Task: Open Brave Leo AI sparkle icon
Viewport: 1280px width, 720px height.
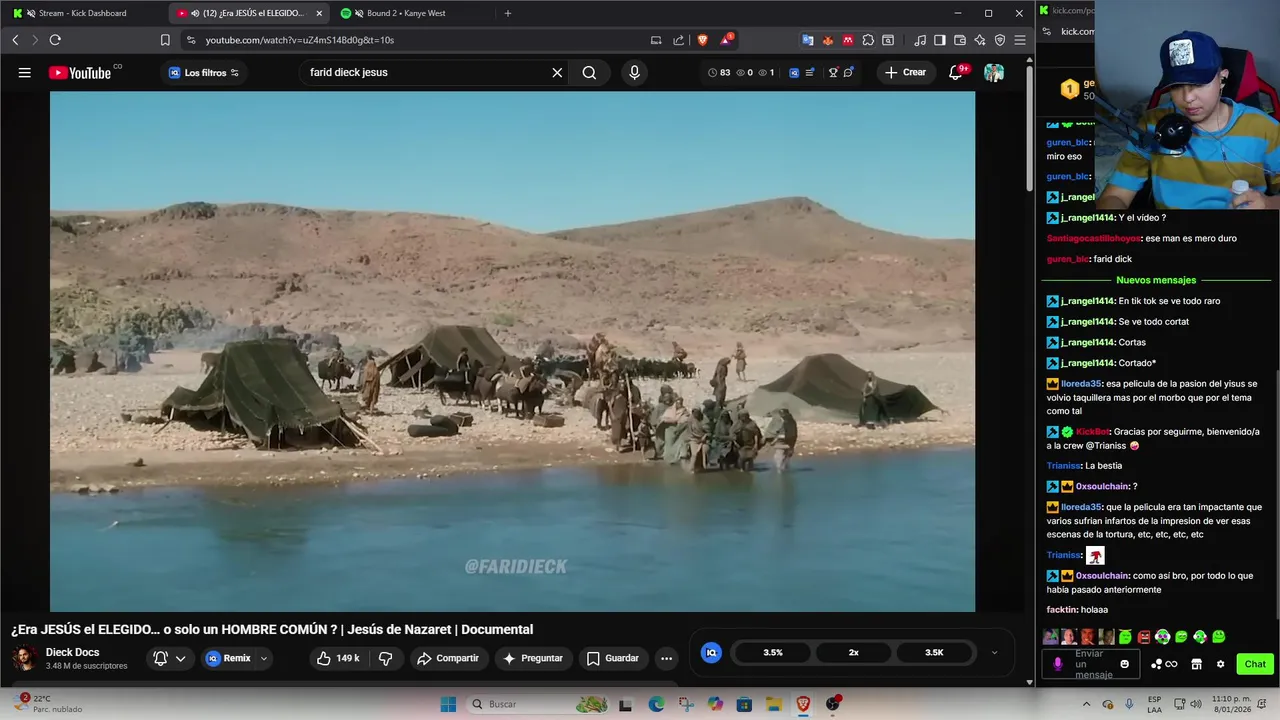Action: tap(980, 40)
